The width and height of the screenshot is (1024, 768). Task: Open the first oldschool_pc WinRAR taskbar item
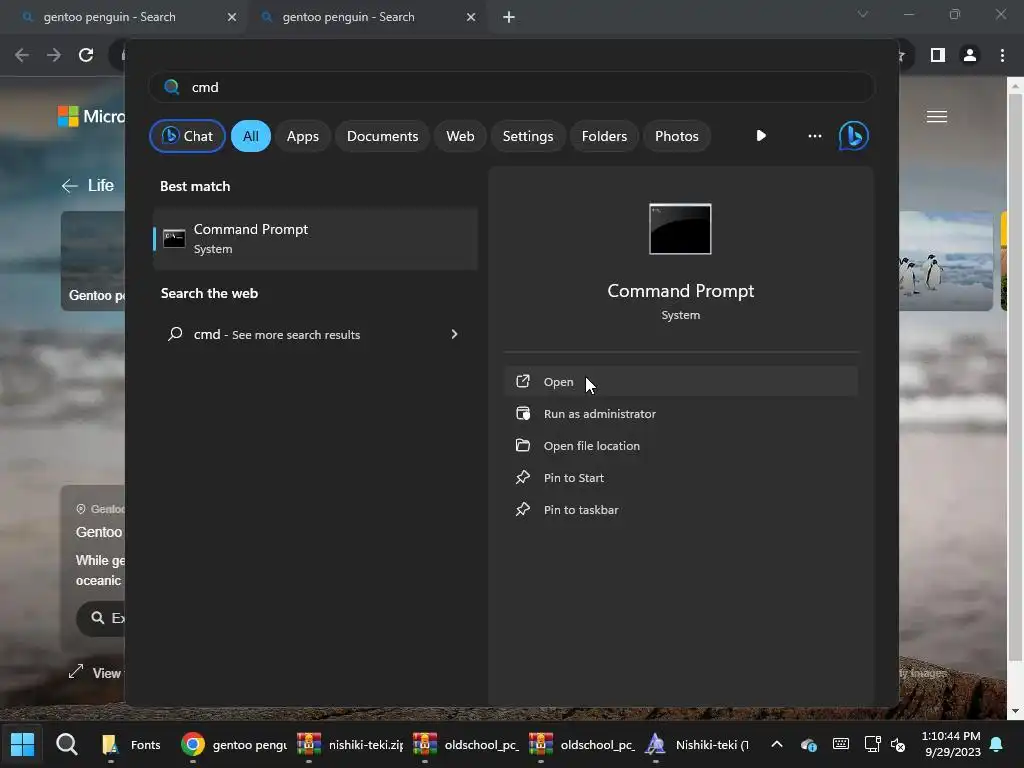pos(466,744)
